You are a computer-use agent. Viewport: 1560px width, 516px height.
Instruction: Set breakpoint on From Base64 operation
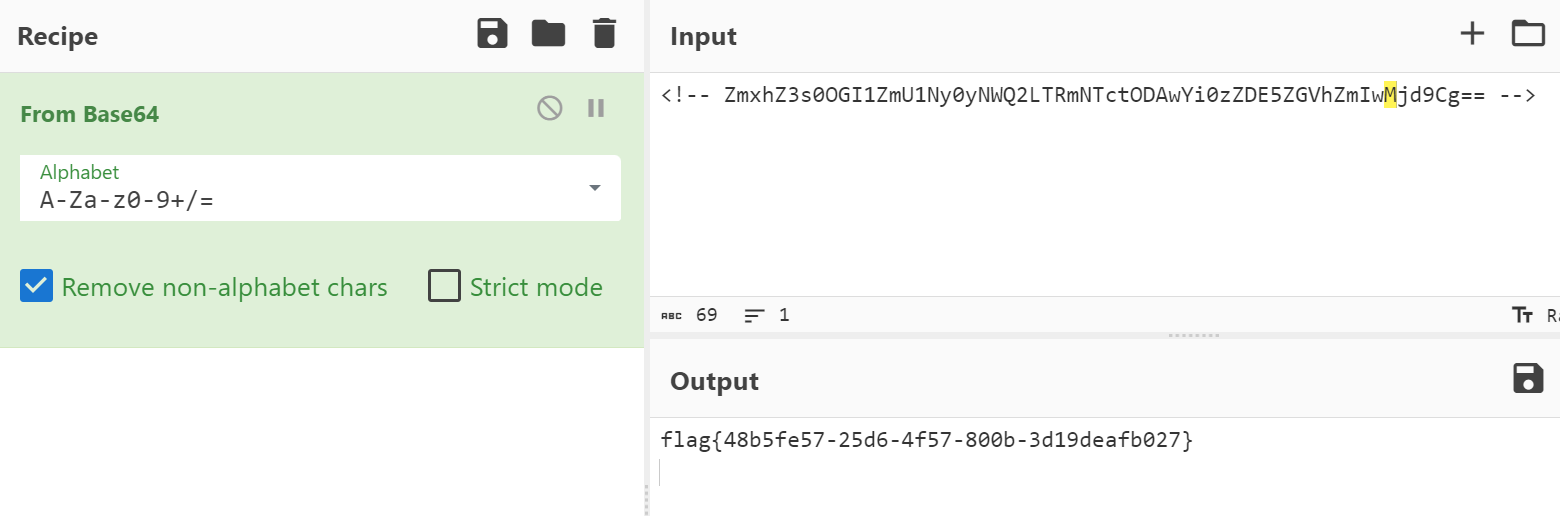point(596,108)
